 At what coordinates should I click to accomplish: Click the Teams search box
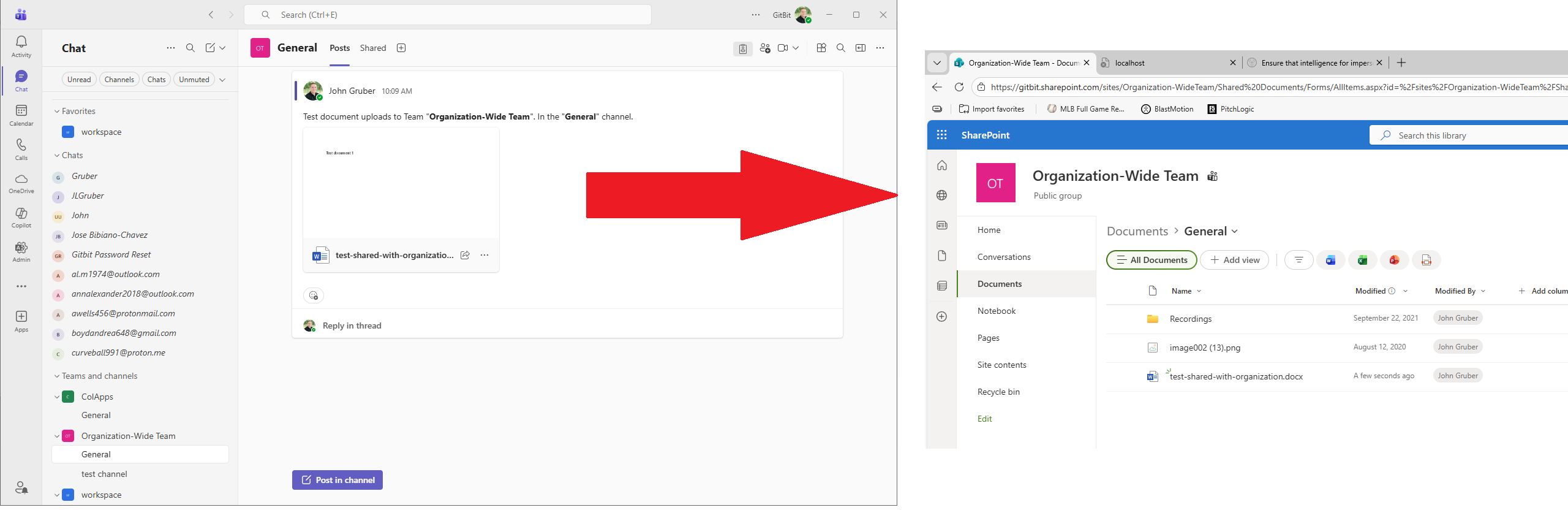click(x=448, y=15)
